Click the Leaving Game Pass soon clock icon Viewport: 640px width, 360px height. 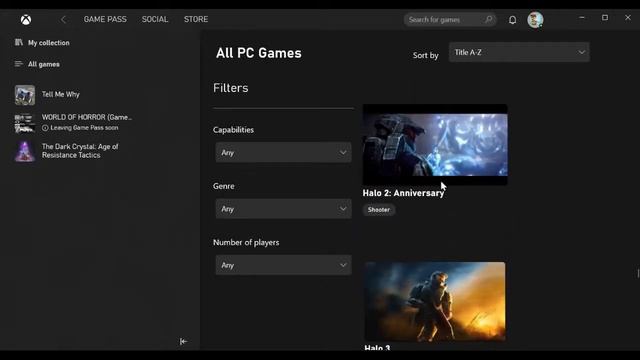coord(45,128)
